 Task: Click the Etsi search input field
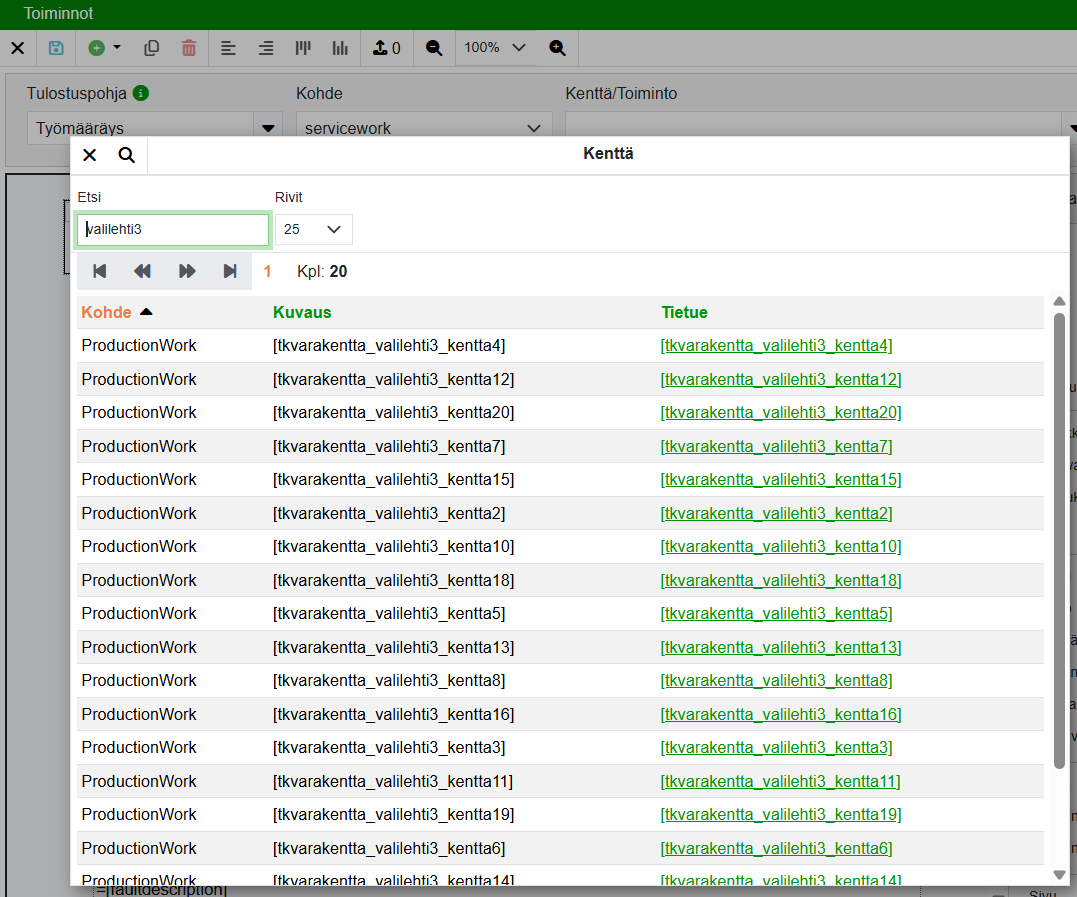point(173,229)
